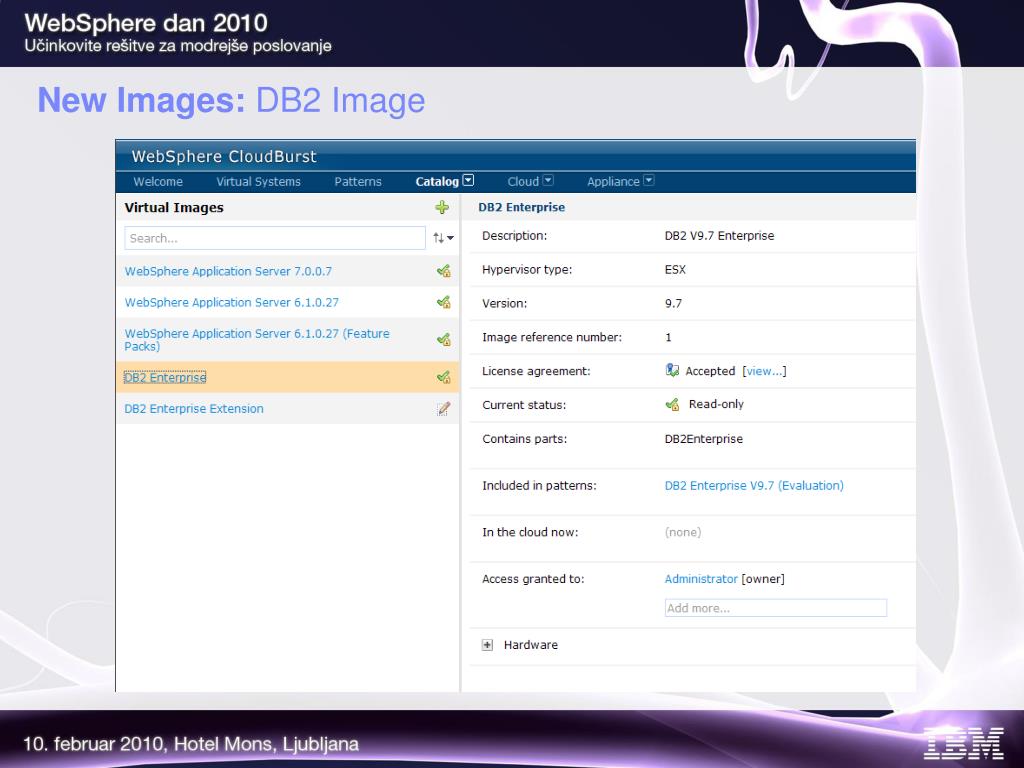Select the Cloud menu label

523,182
